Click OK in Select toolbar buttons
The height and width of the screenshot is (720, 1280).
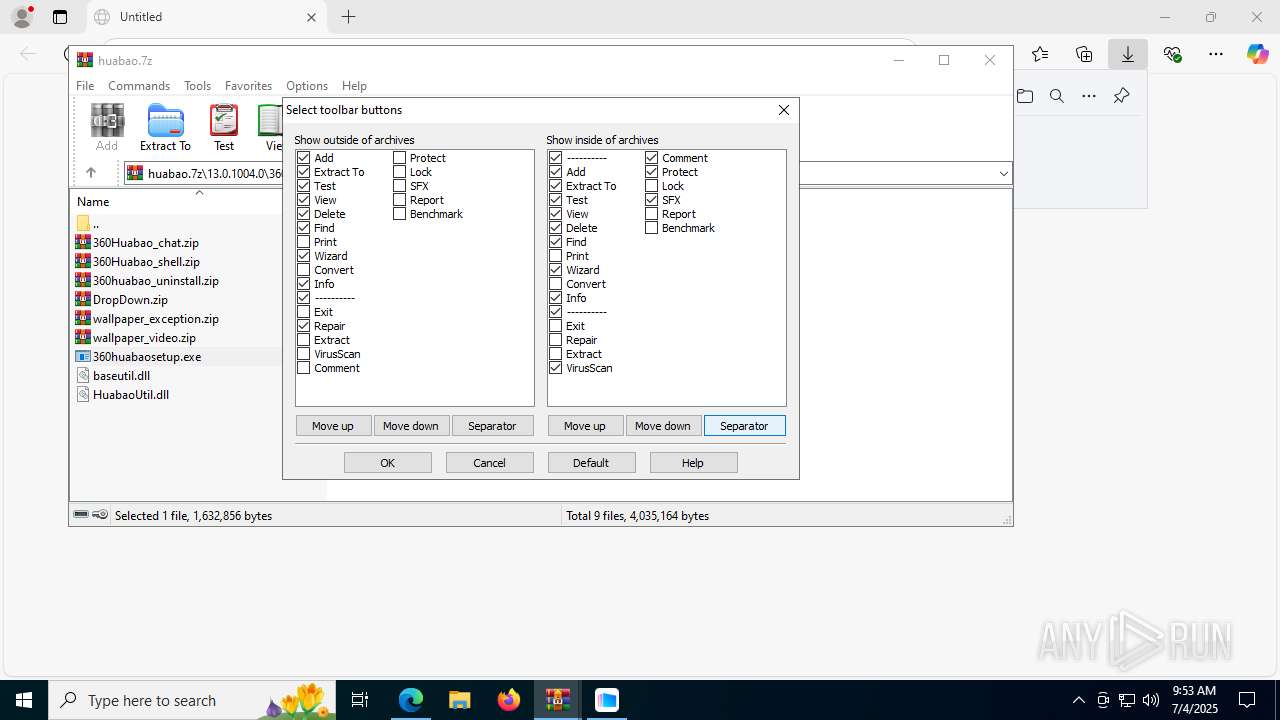point(388,463)
